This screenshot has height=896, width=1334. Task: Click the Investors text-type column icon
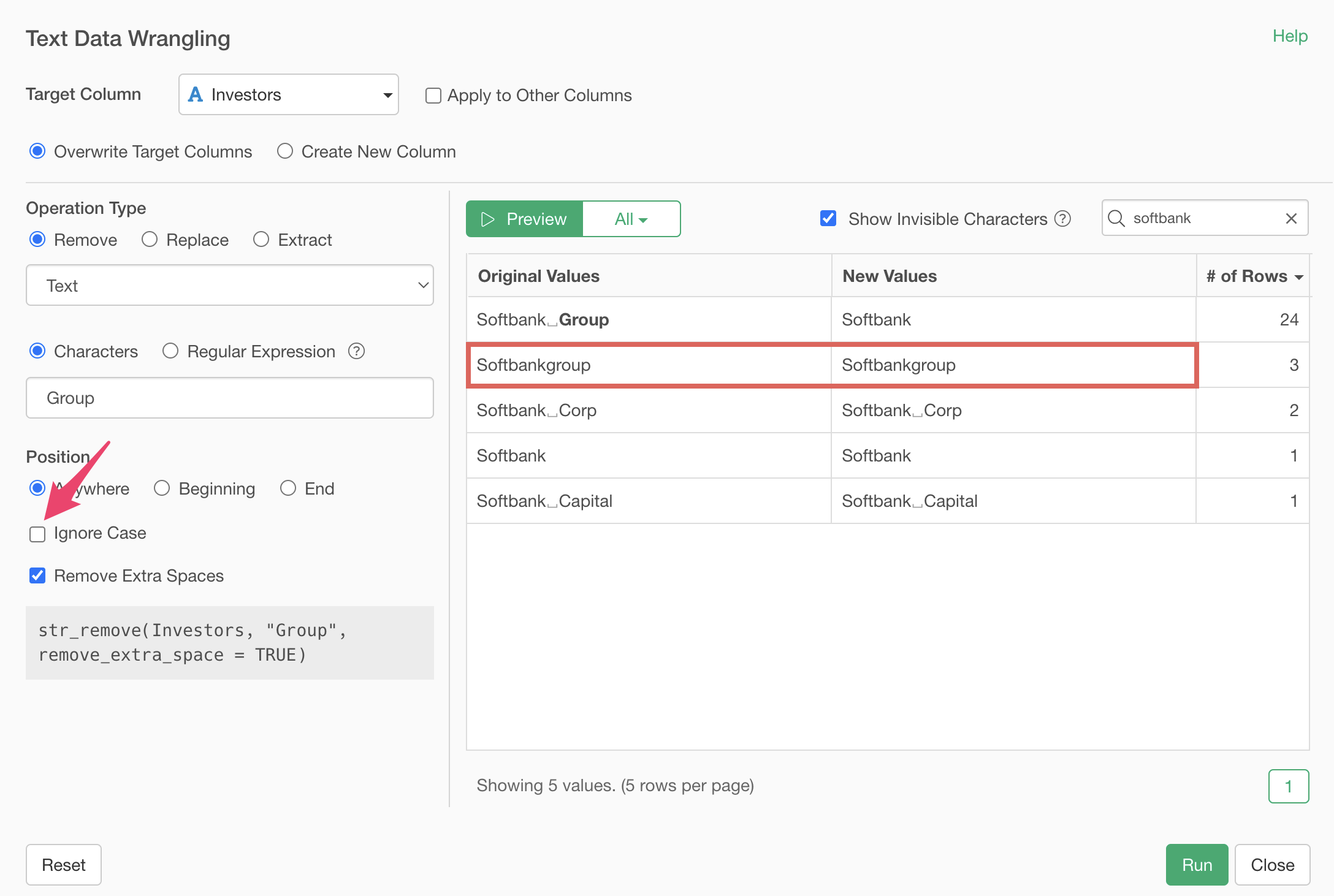tap(195, 94)
